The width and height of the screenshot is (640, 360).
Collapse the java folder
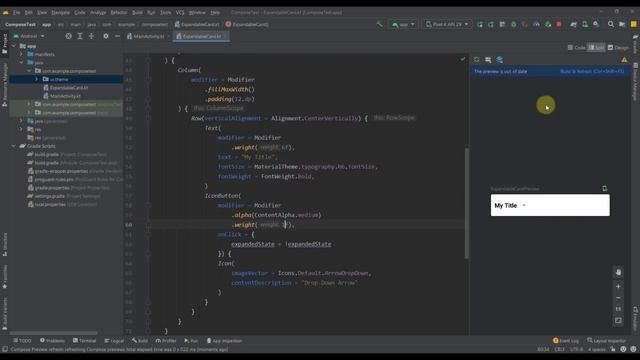pyautogui.click(x=21, y=63)
